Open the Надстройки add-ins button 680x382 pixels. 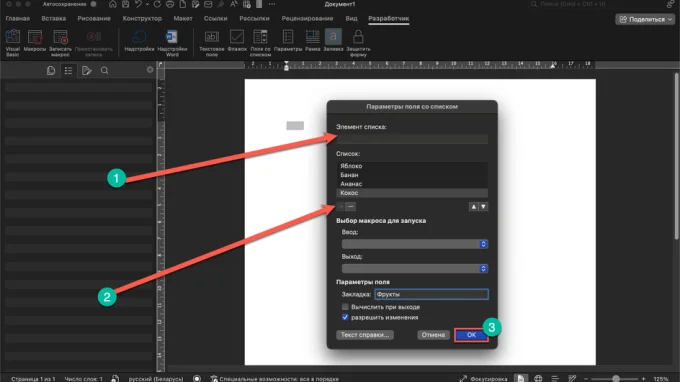[139, 42]
